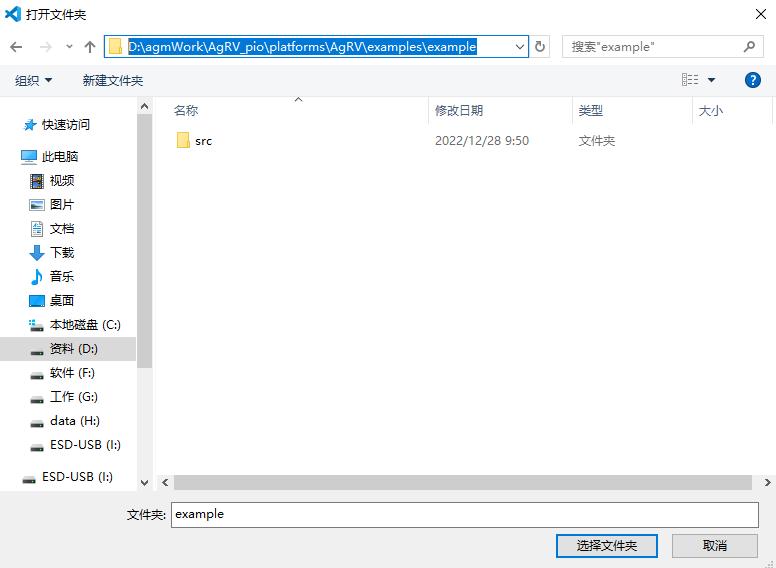Open the help question mark icon
The image size is (776, 568).
[752, 80]
